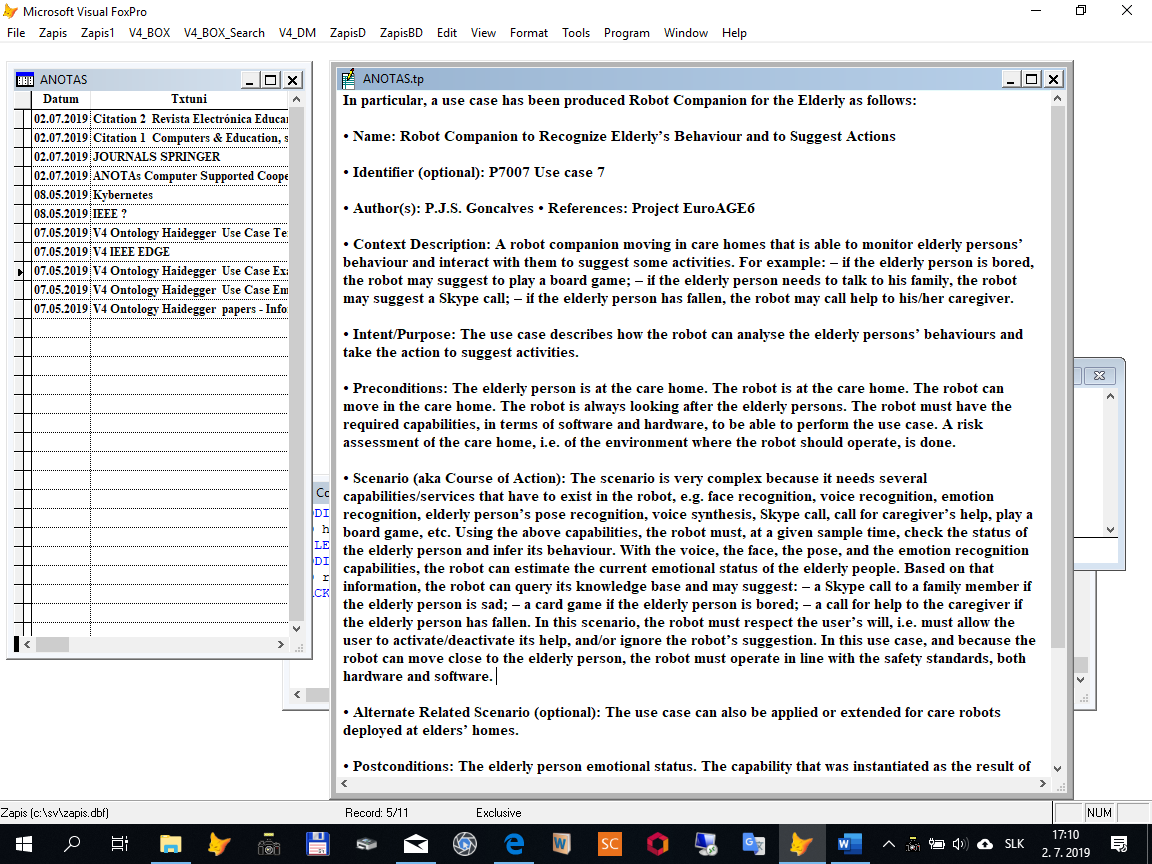This screenshot has width=1152, height=864.
Task: Click the SLK keyboard language indicator
Action: click(x=1013, y=844)
